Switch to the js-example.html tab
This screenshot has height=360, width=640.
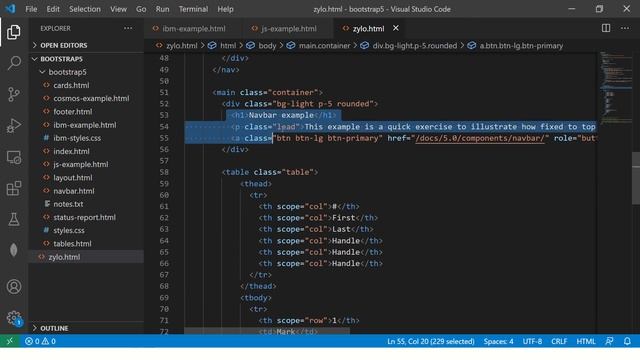[288, 29]
